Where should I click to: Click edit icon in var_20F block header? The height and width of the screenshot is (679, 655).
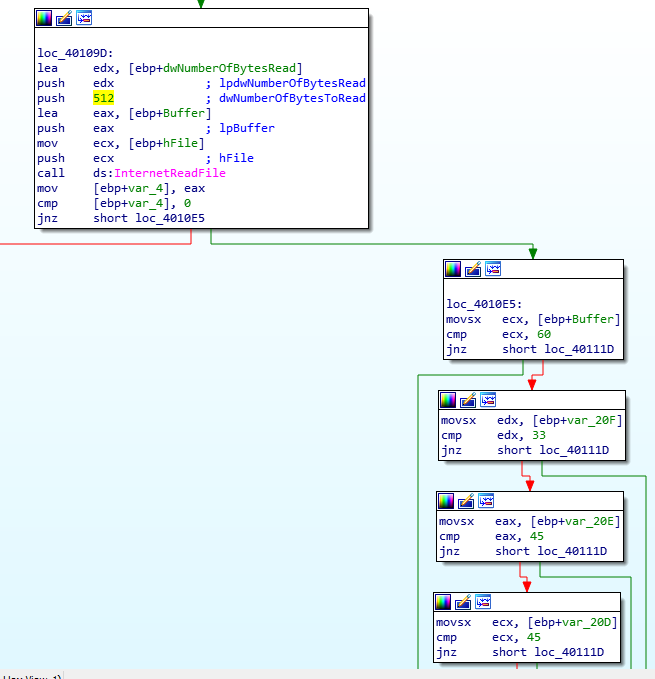pos(468,400)
